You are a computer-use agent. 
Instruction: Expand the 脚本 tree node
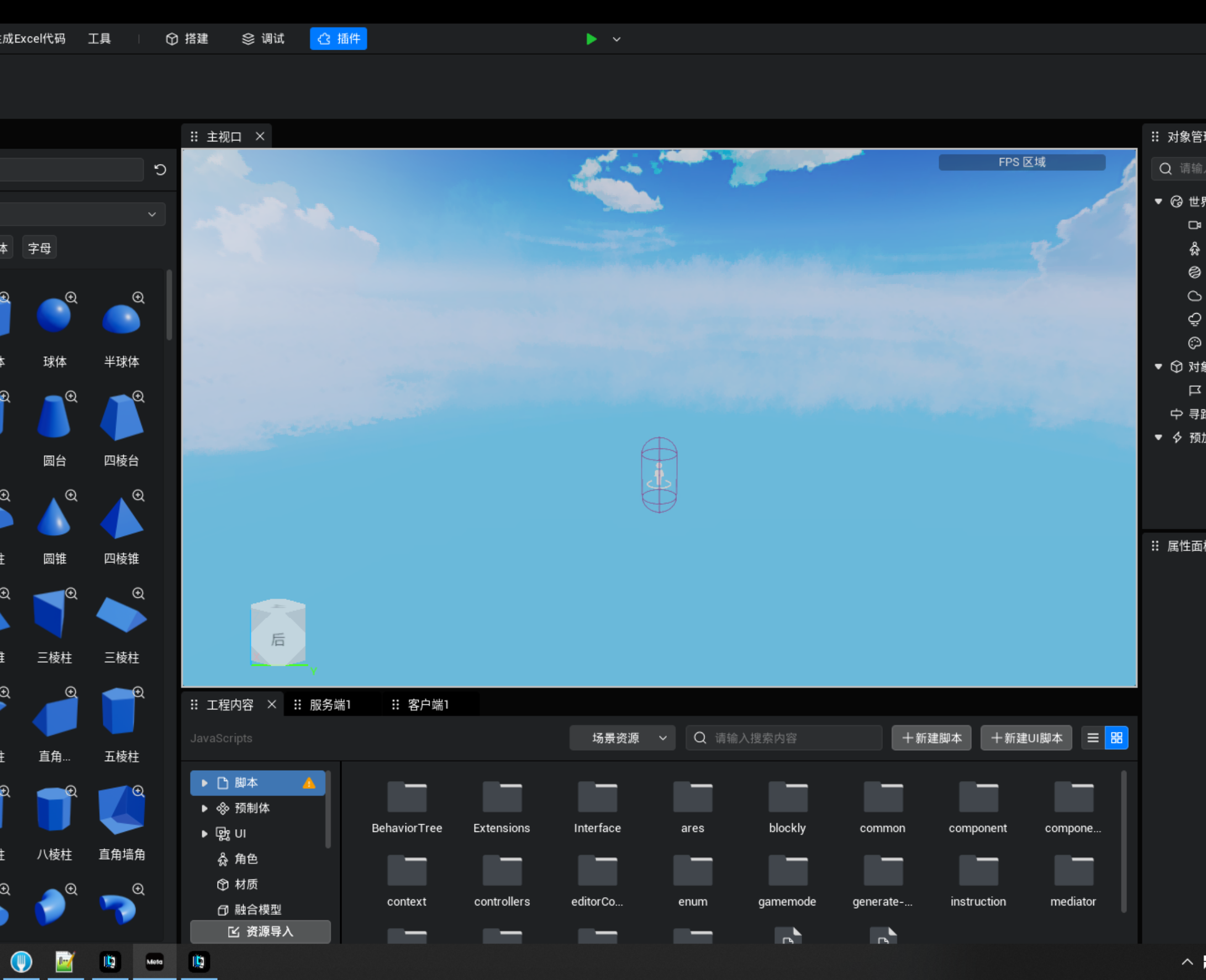pyautogui.click(x=204, y=783)
